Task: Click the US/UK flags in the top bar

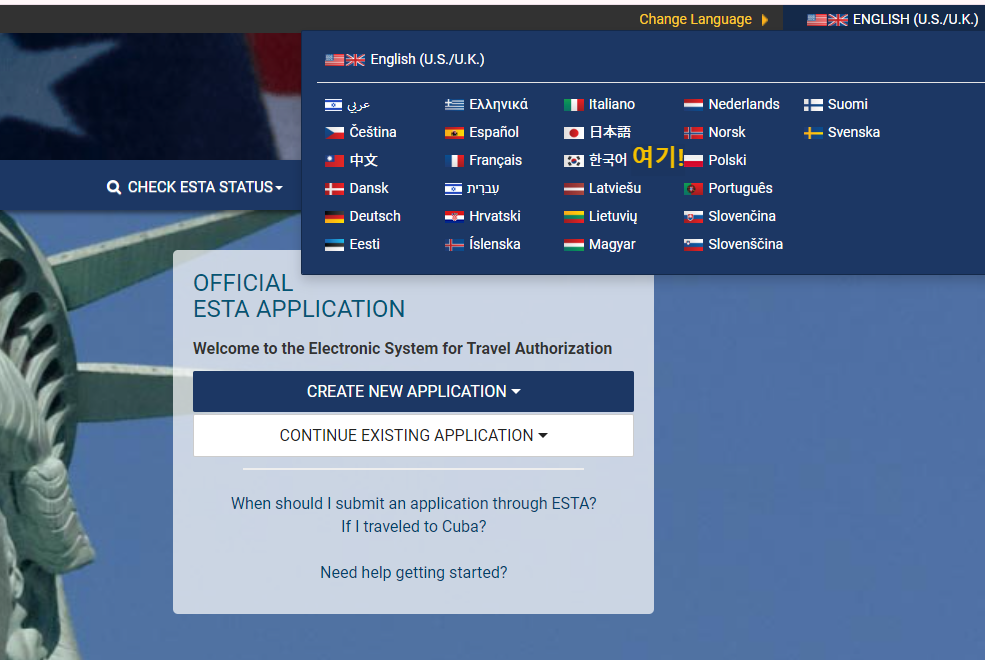Action: (x=827, y=20)
